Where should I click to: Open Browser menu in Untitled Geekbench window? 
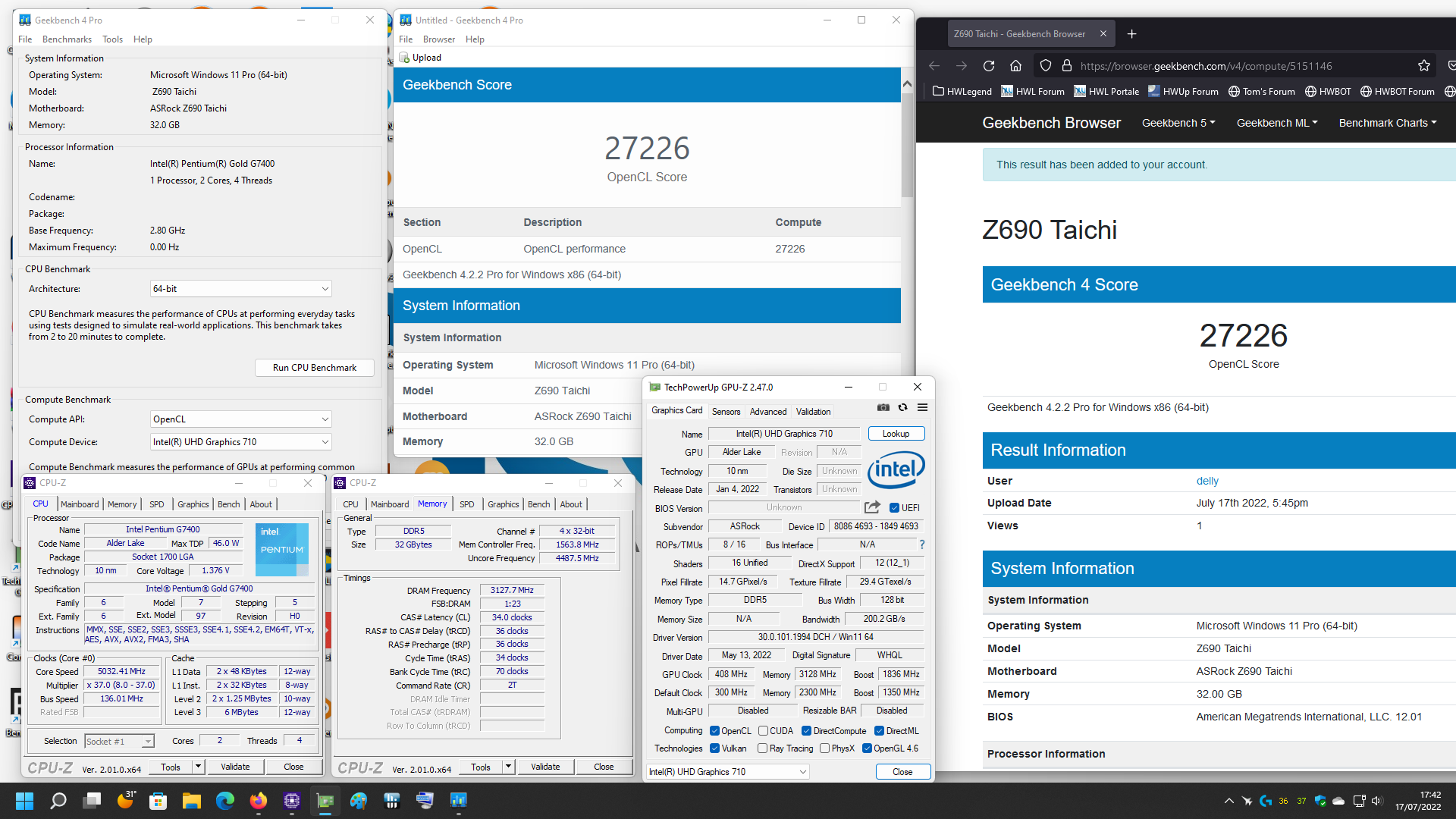coord(439,39)
